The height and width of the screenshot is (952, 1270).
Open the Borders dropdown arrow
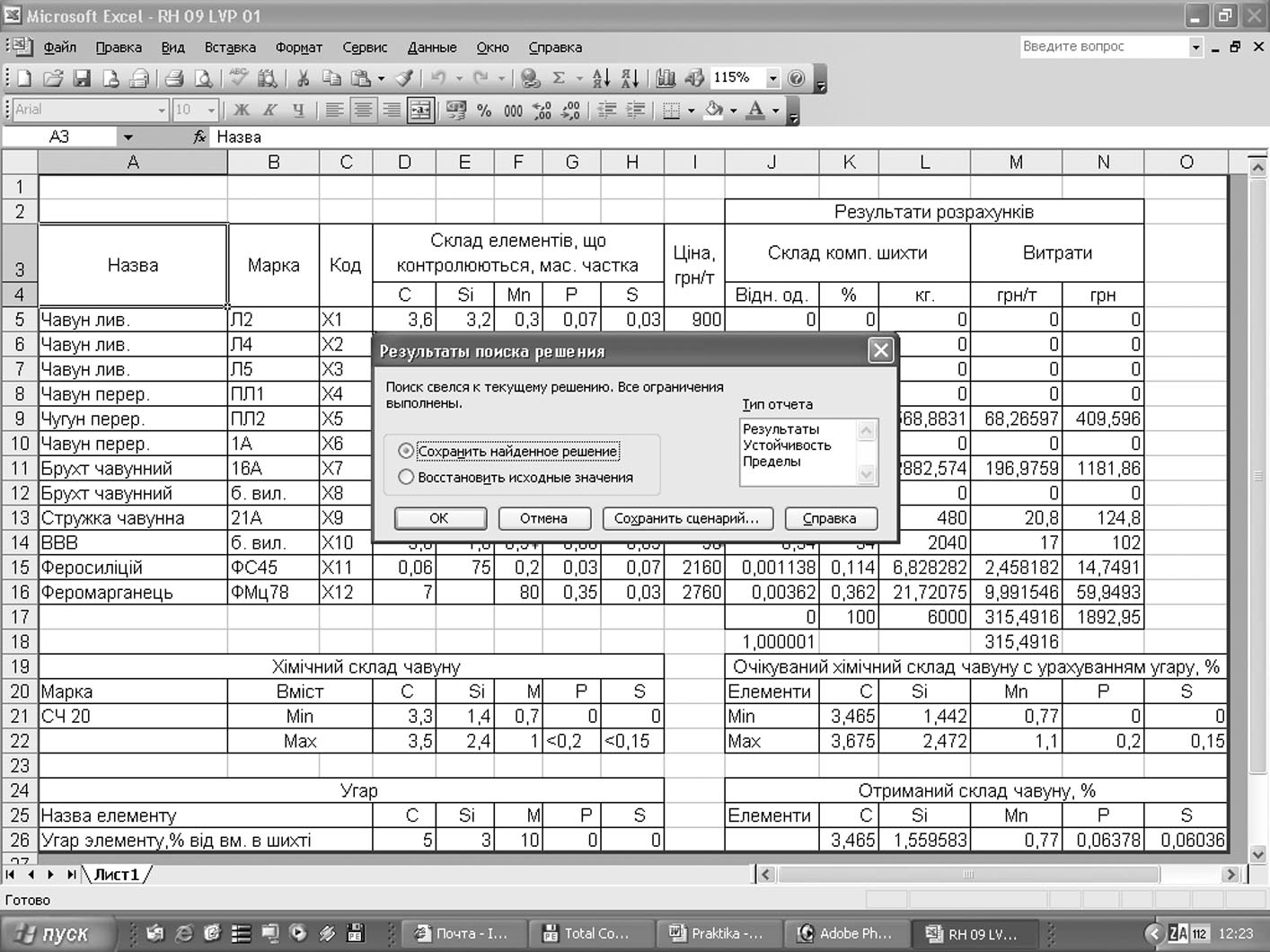691,110
